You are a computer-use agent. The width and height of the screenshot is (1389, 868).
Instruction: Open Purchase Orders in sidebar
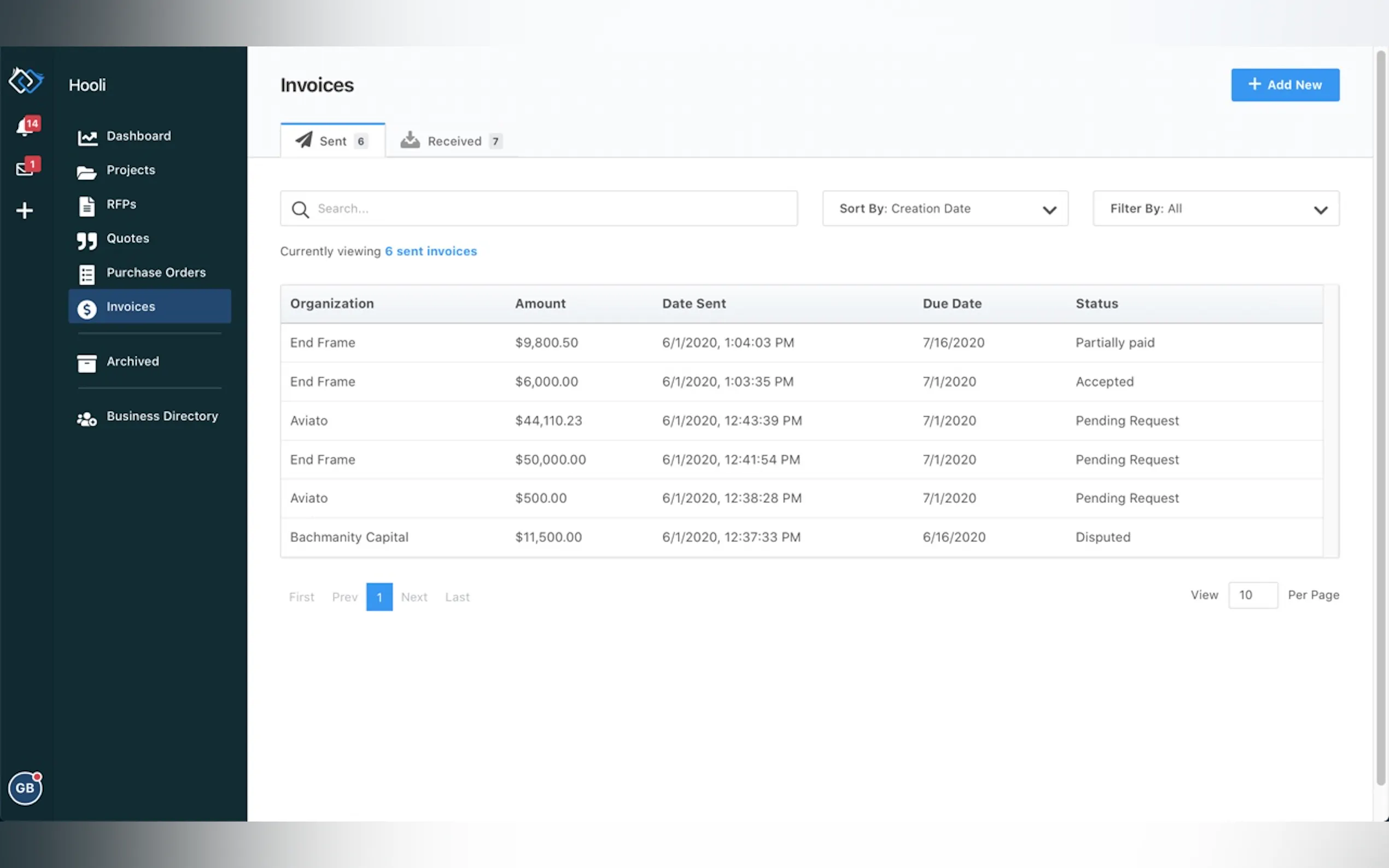pos(156,273)
